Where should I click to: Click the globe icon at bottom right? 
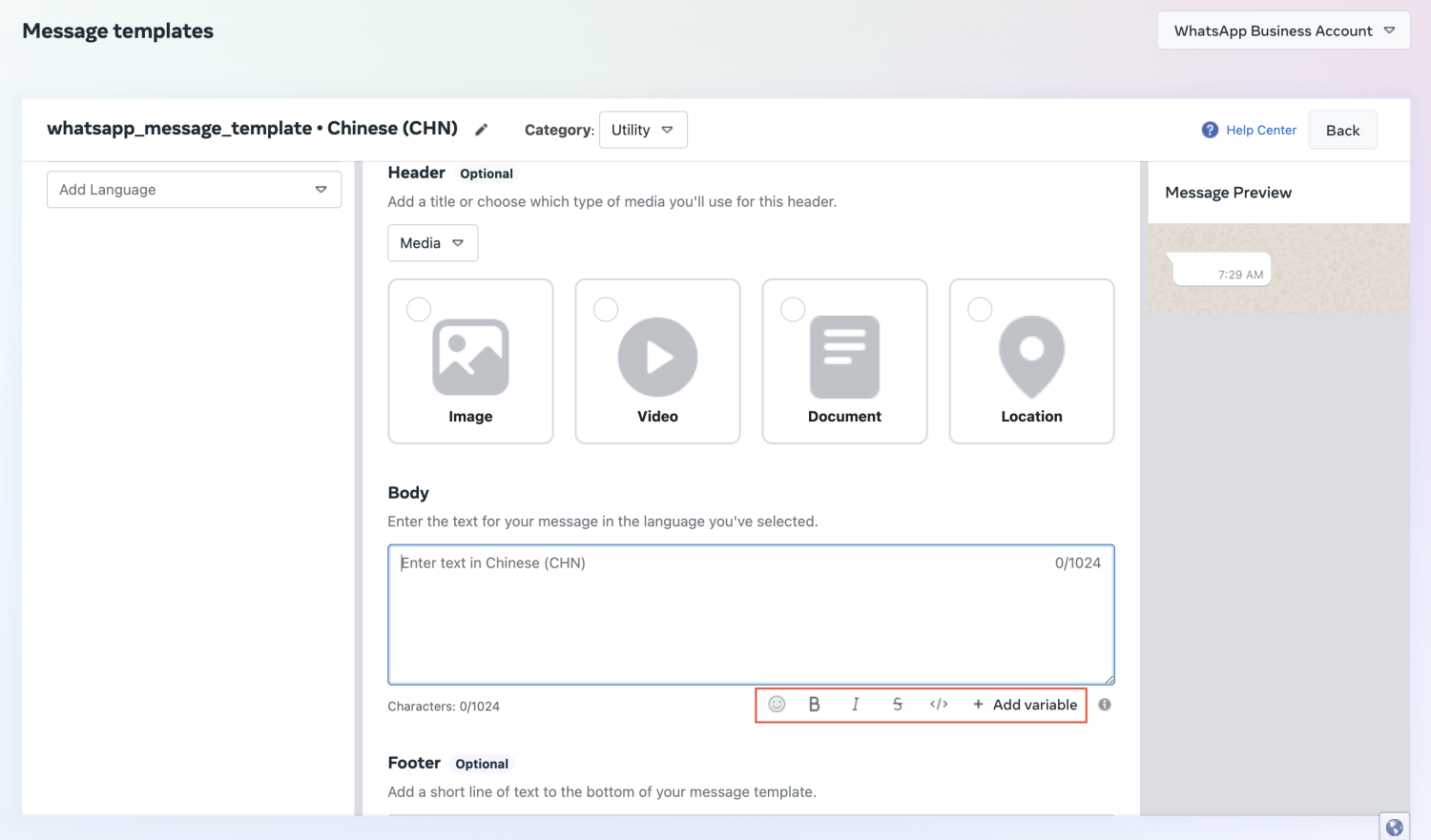[1395, 827]
